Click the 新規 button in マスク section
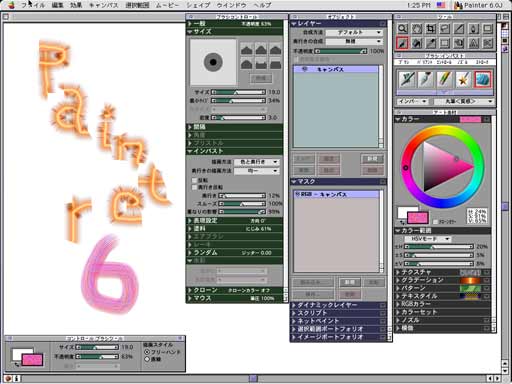The image size is (512, 384). pos(349,282)
